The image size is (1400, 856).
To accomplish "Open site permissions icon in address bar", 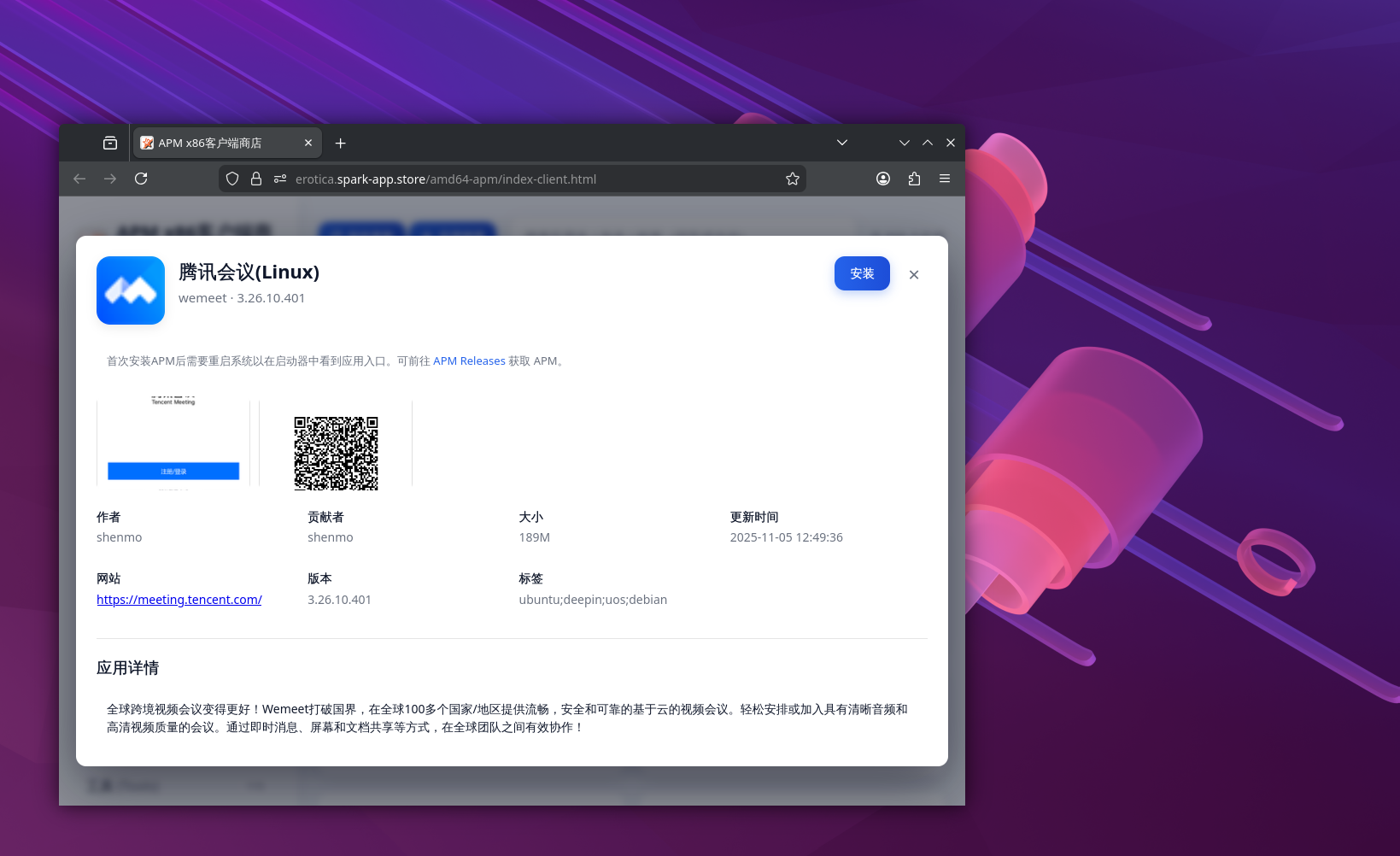I will point(280,179).
